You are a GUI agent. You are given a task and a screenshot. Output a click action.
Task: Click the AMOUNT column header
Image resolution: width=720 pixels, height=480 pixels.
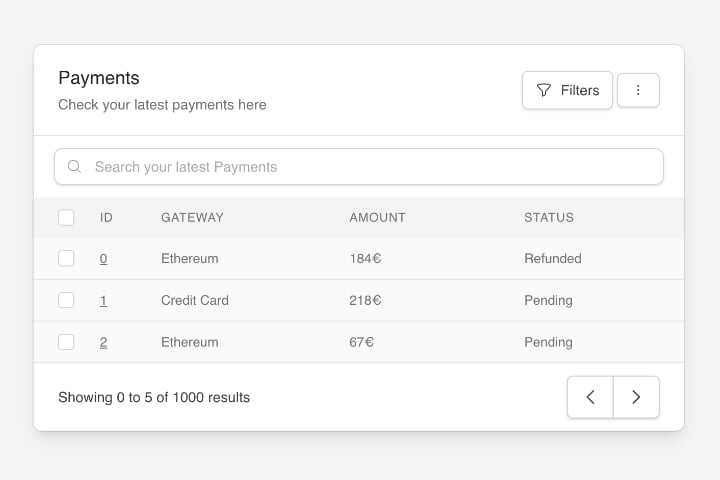[377, 217]
